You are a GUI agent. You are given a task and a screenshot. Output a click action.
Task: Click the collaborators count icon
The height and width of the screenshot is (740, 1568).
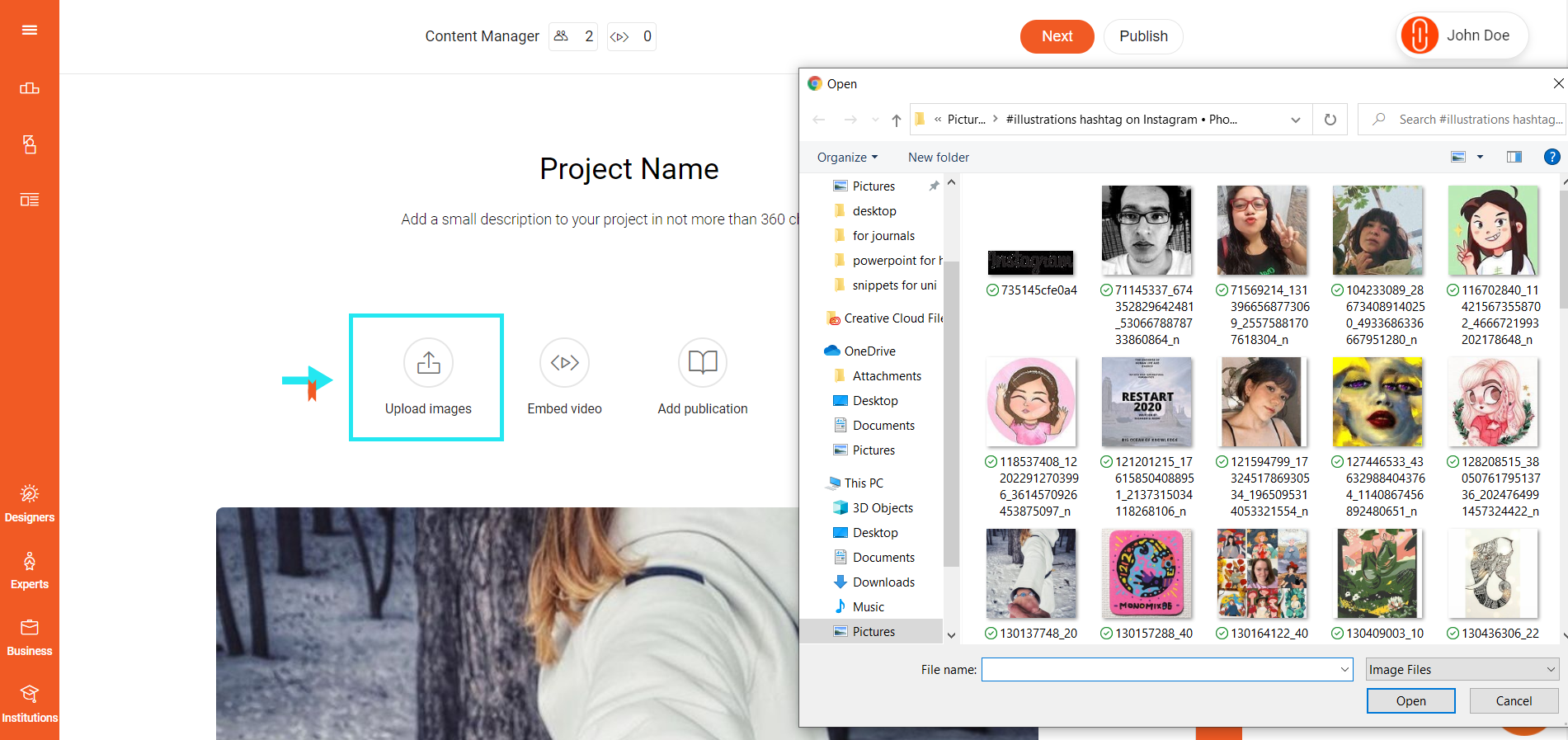[561, 36]
